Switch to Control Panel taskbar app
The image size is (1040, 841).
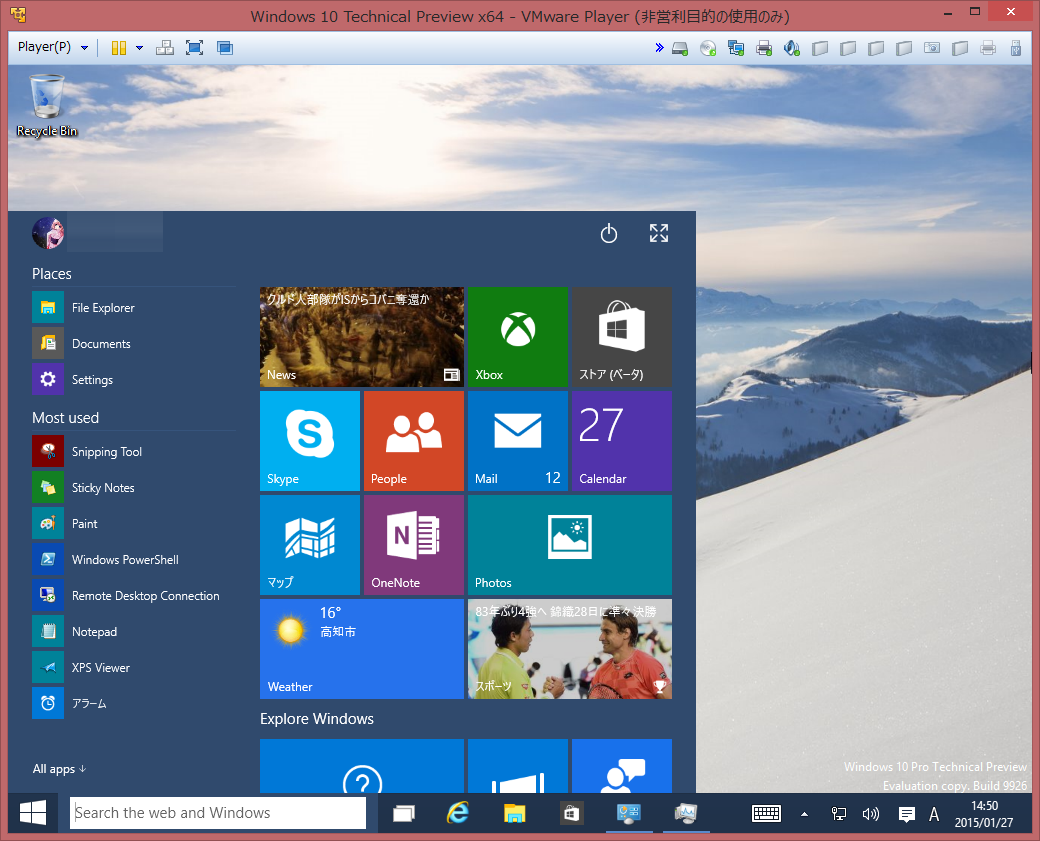click(627, 813)
